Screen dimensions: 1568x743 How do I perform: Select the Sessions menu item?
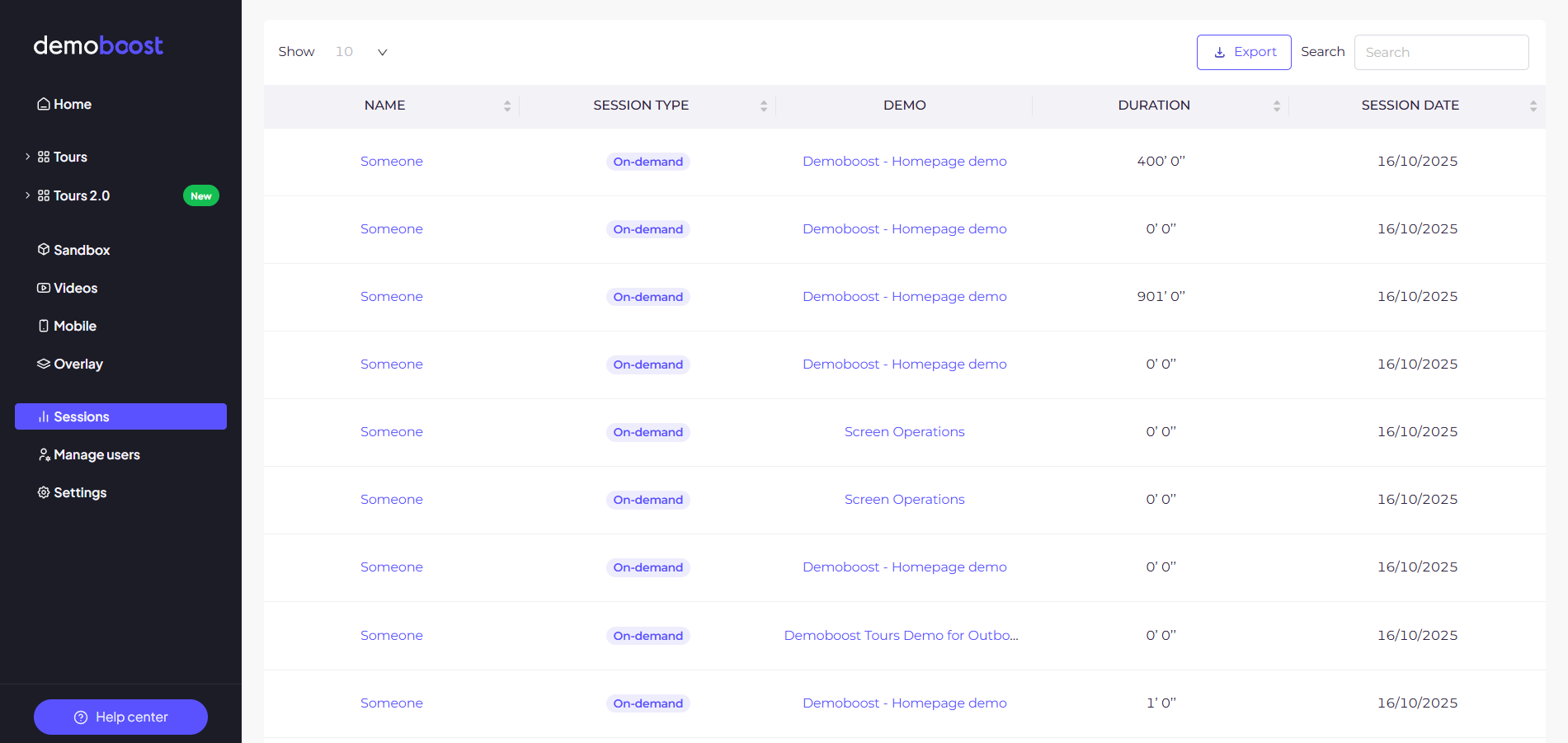pos(120,416)
